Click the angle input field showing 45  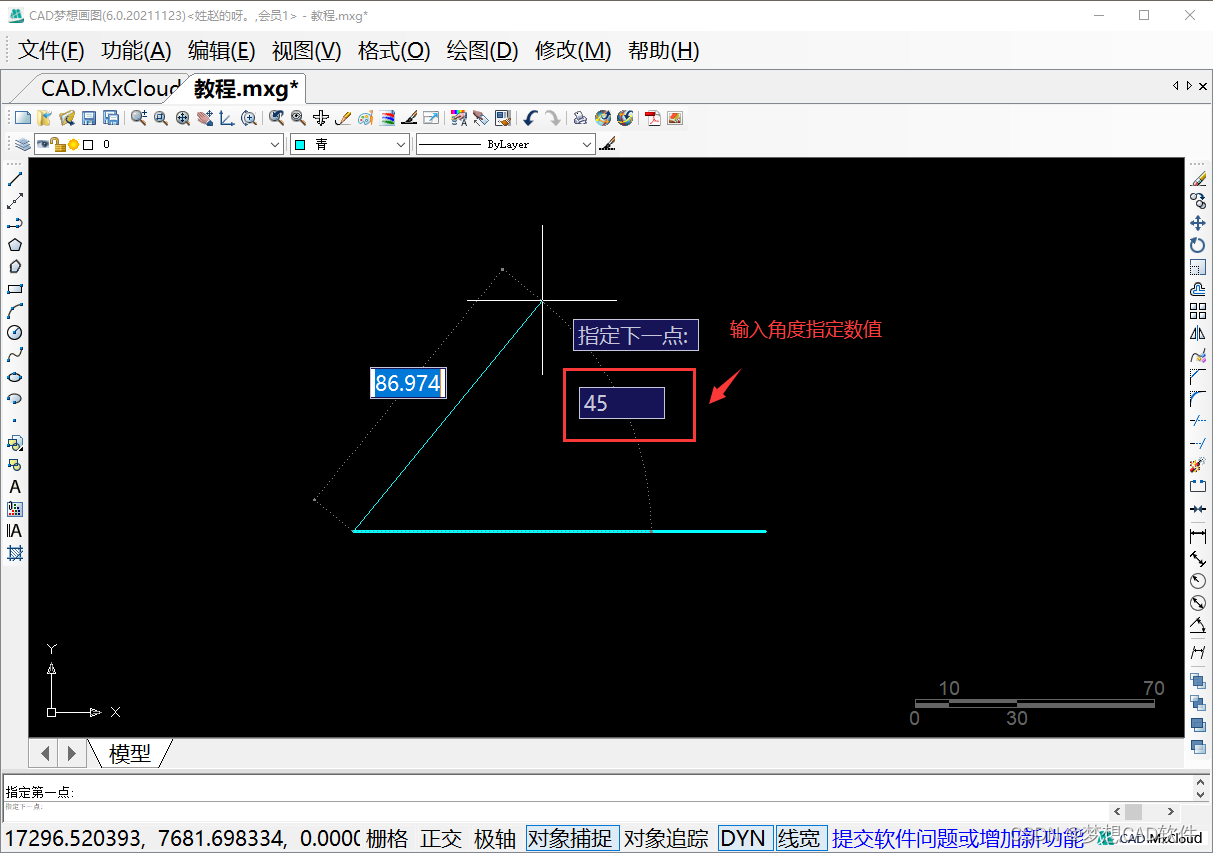tap(622, 403)
